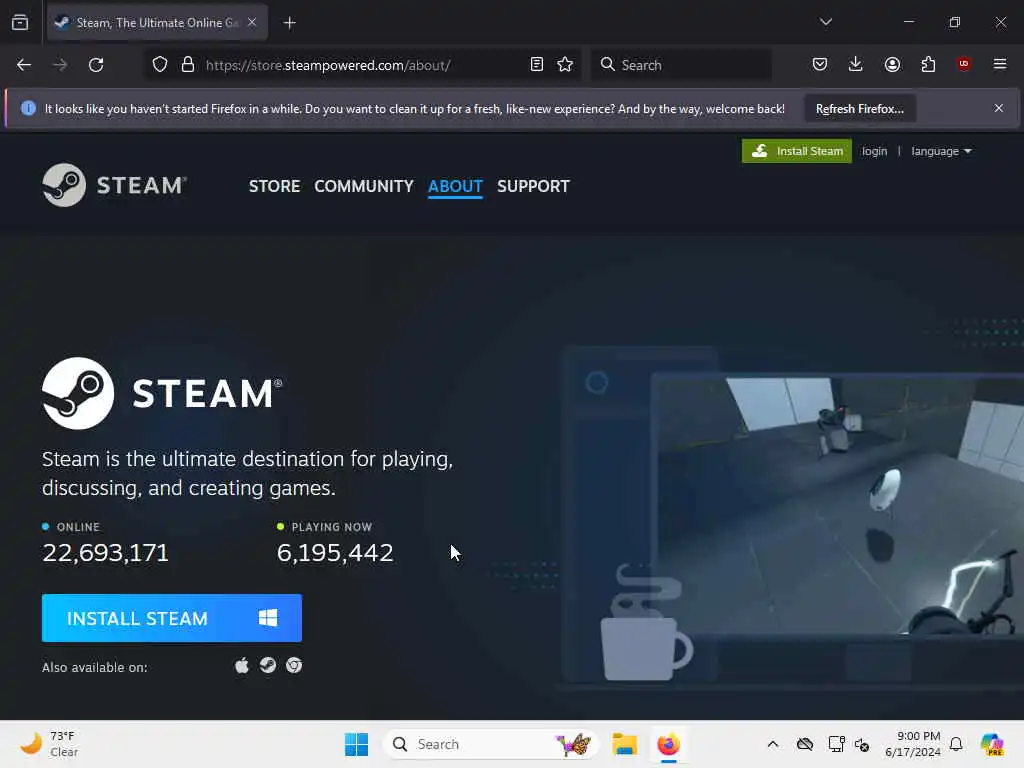Open the Firefox View icon
Viewport: 1024px width, 768px height.
tap(20, 22)
